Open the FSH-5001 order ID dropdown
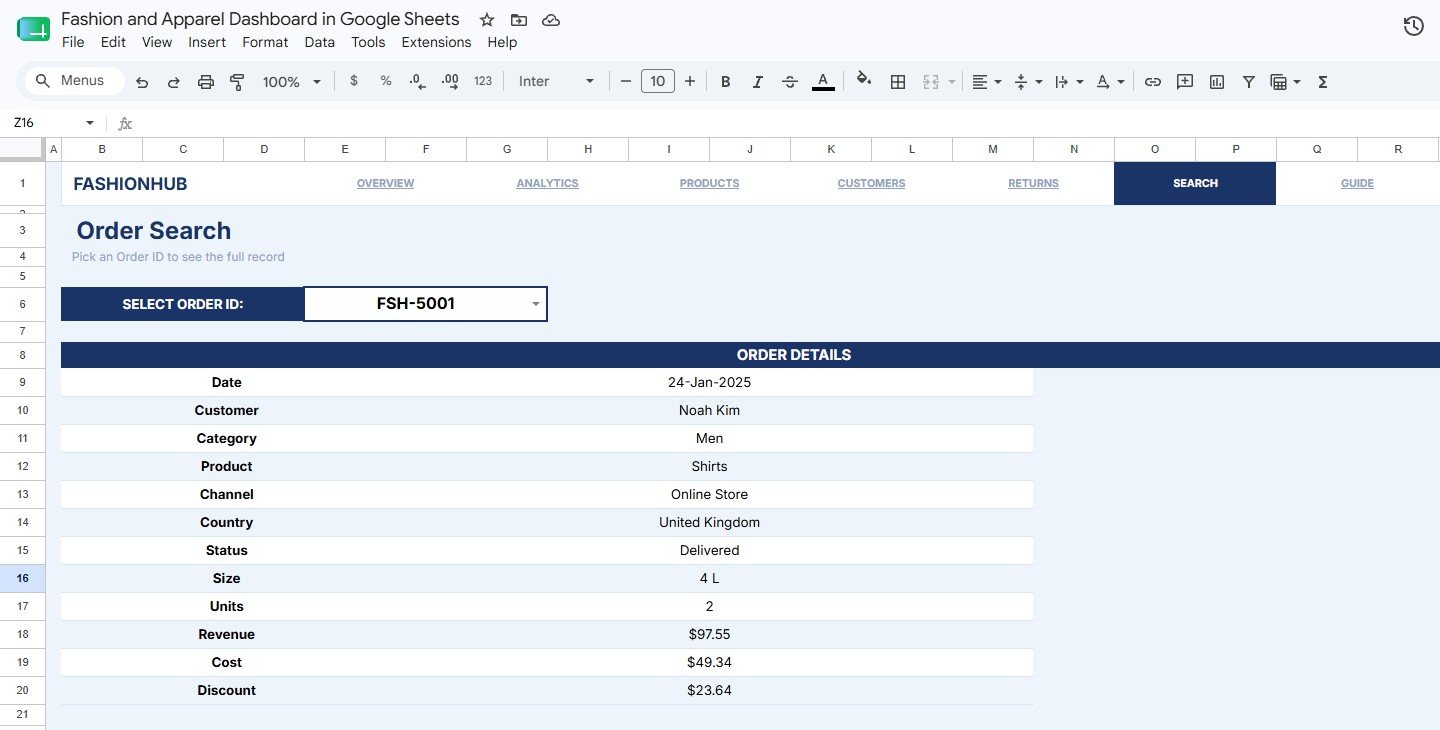Viewport: 1440px width, 730px height. 536,304
